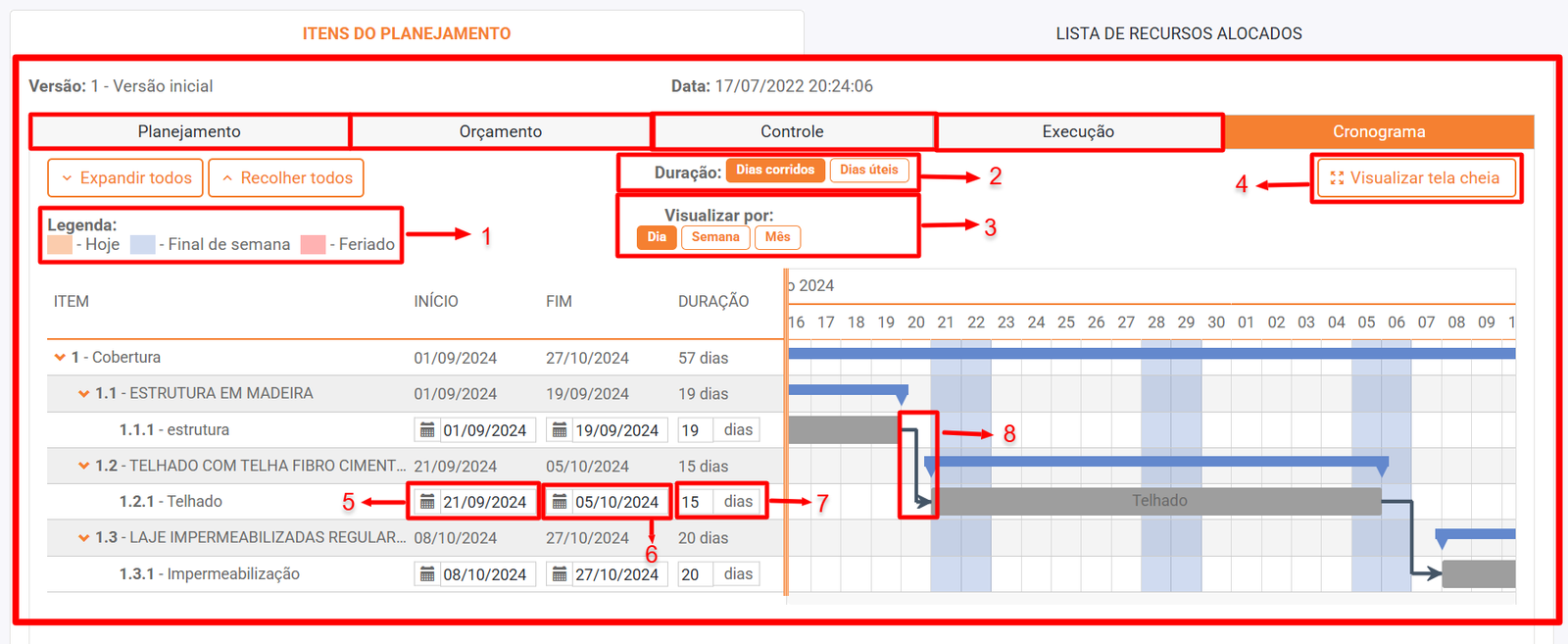Open calendar icon for Telhado start date
This screenshot has height=644, width=1568.
click(427, 502)
